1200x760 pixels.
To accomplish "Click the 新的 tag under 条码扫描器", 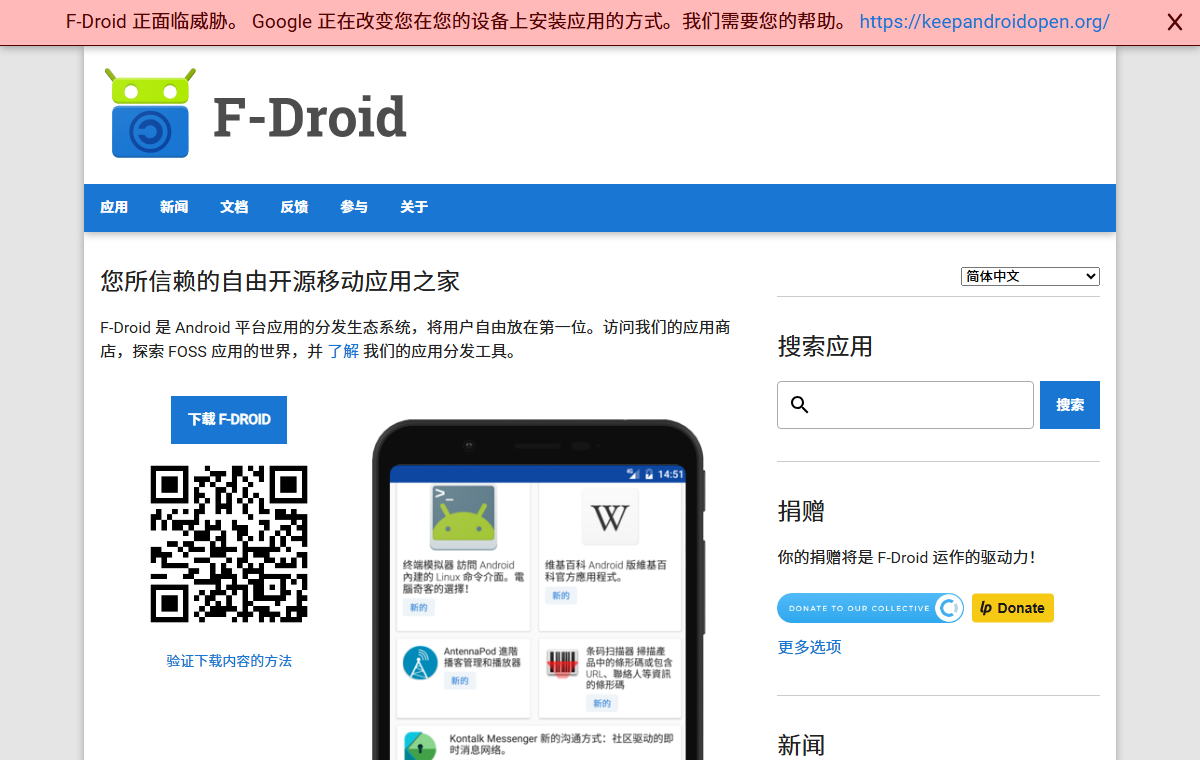I will coord(602,704).
